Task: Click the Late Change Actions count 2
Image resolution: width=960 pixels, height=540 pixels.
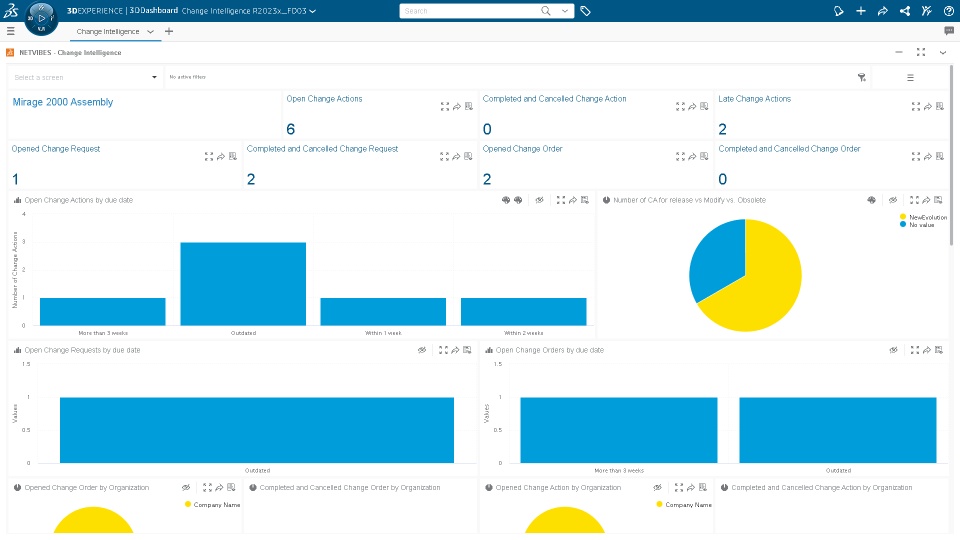Action: coord(722,129)
